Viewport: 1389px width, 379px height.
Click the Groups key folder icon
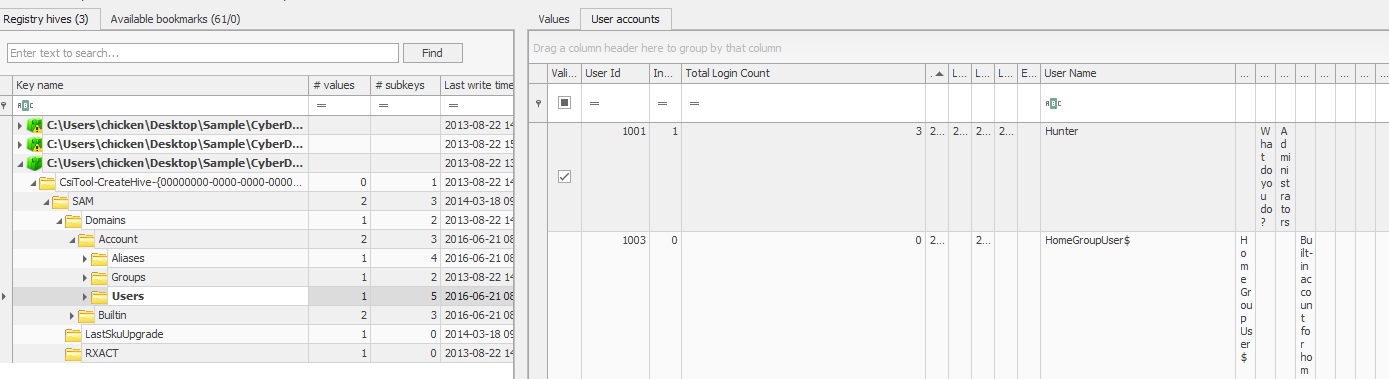[99, 277]
